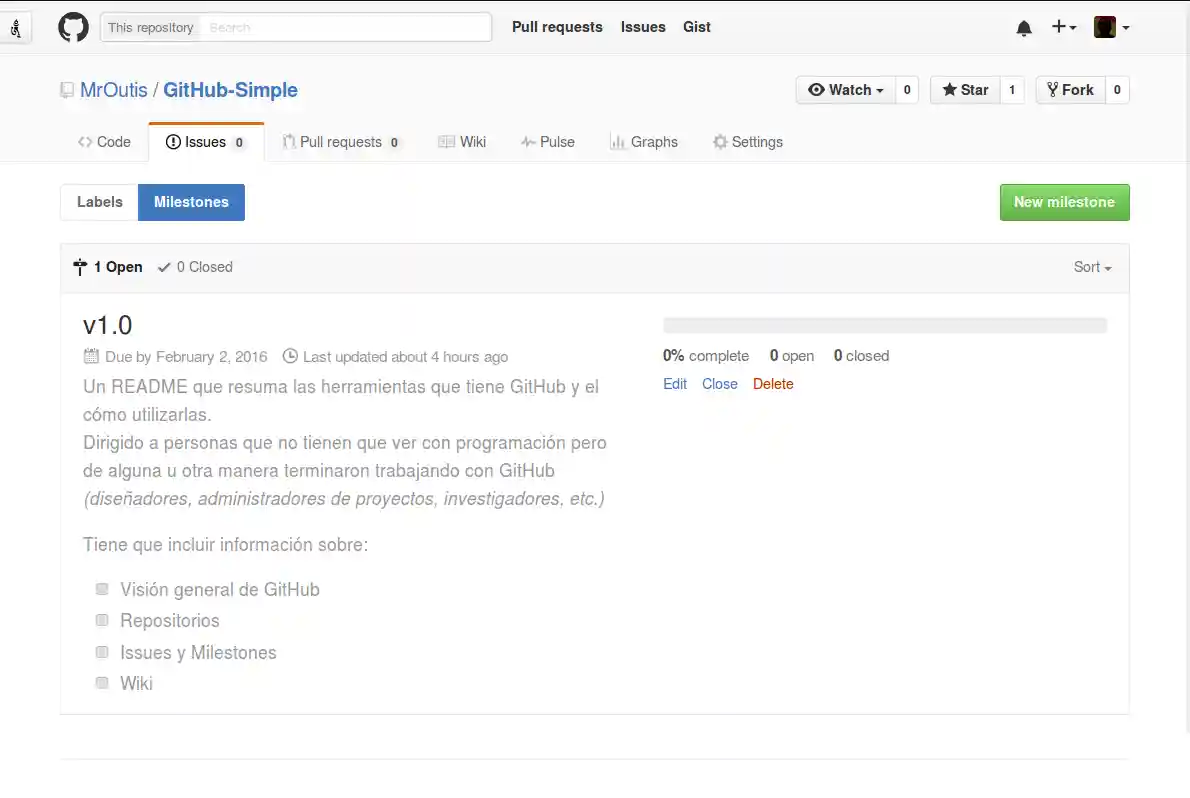Switch to the Labels view
The width and height of the screenshot is (1190, 798).
99,202
